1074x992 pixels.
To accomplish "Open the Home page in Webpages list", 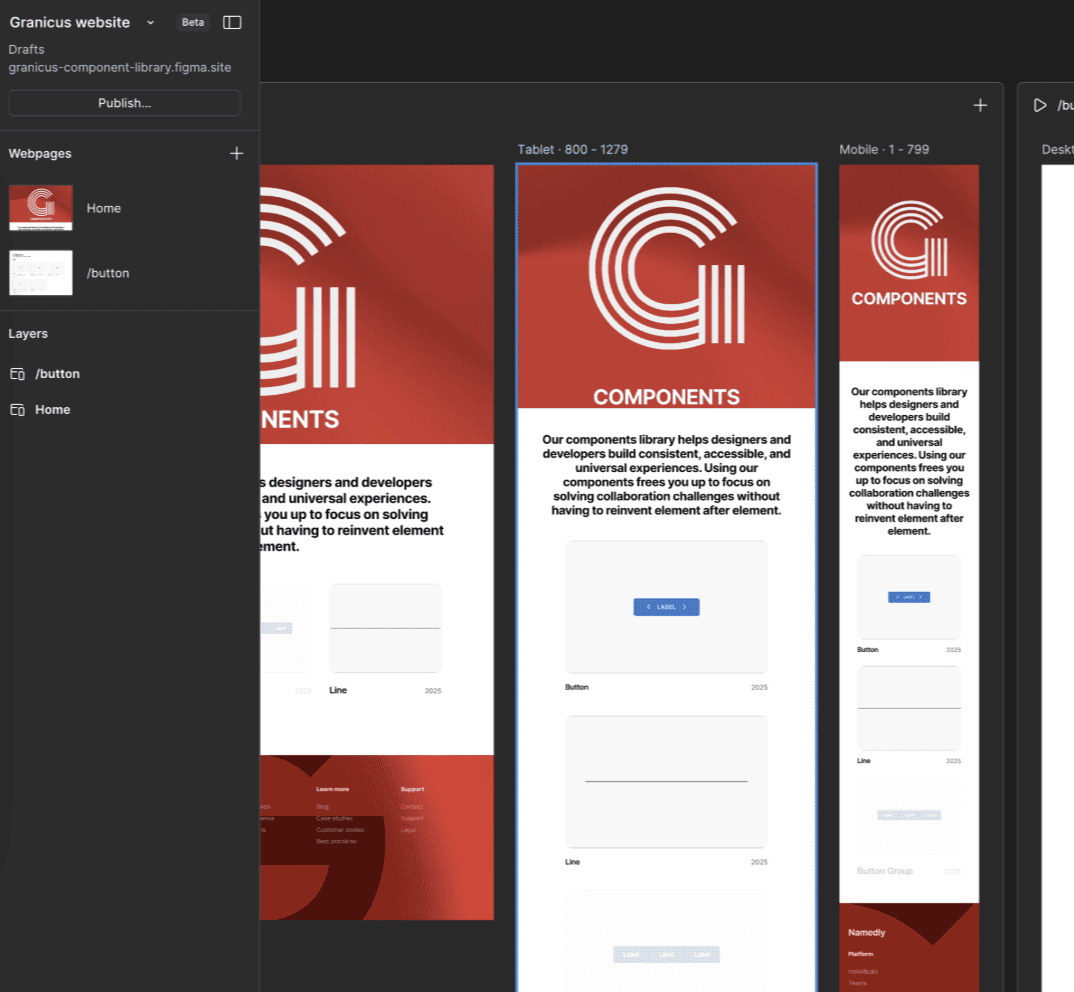I will 103,208.
